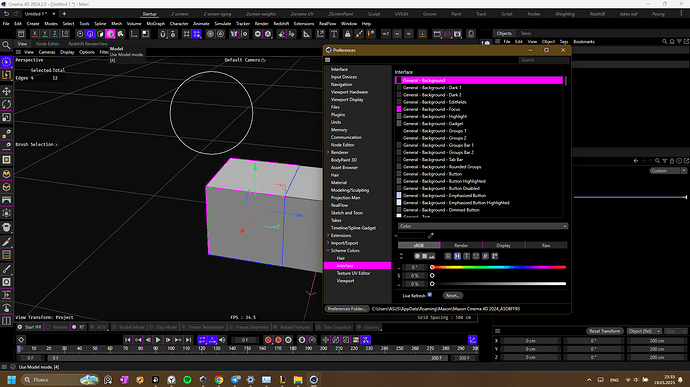Open the MoGraph menu

point(155,24)
